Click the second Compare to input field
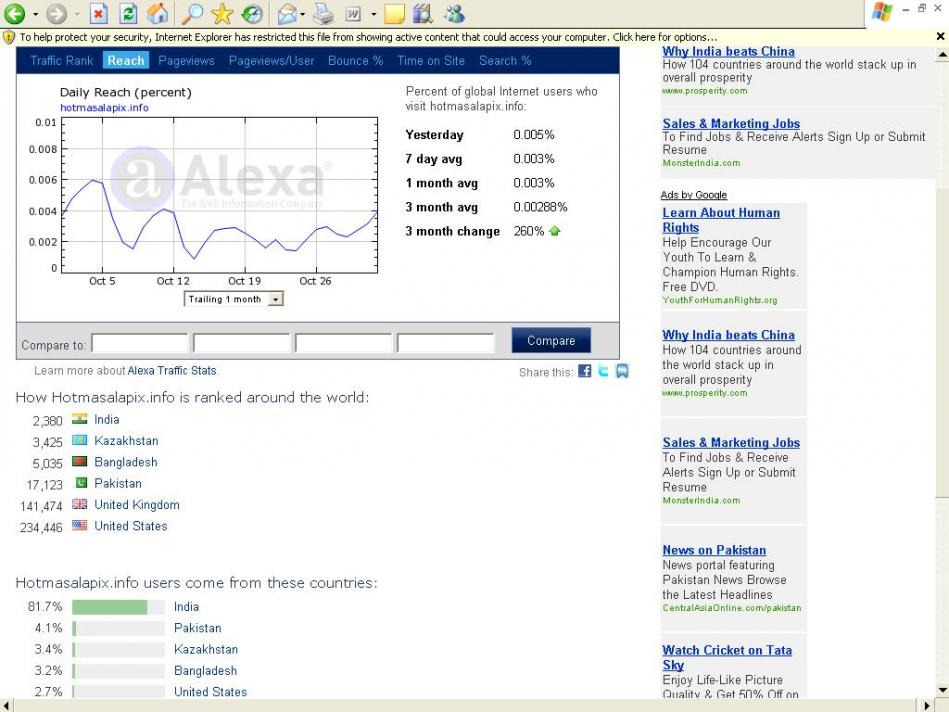Viewport: 949px width, 712px height. 241,343
